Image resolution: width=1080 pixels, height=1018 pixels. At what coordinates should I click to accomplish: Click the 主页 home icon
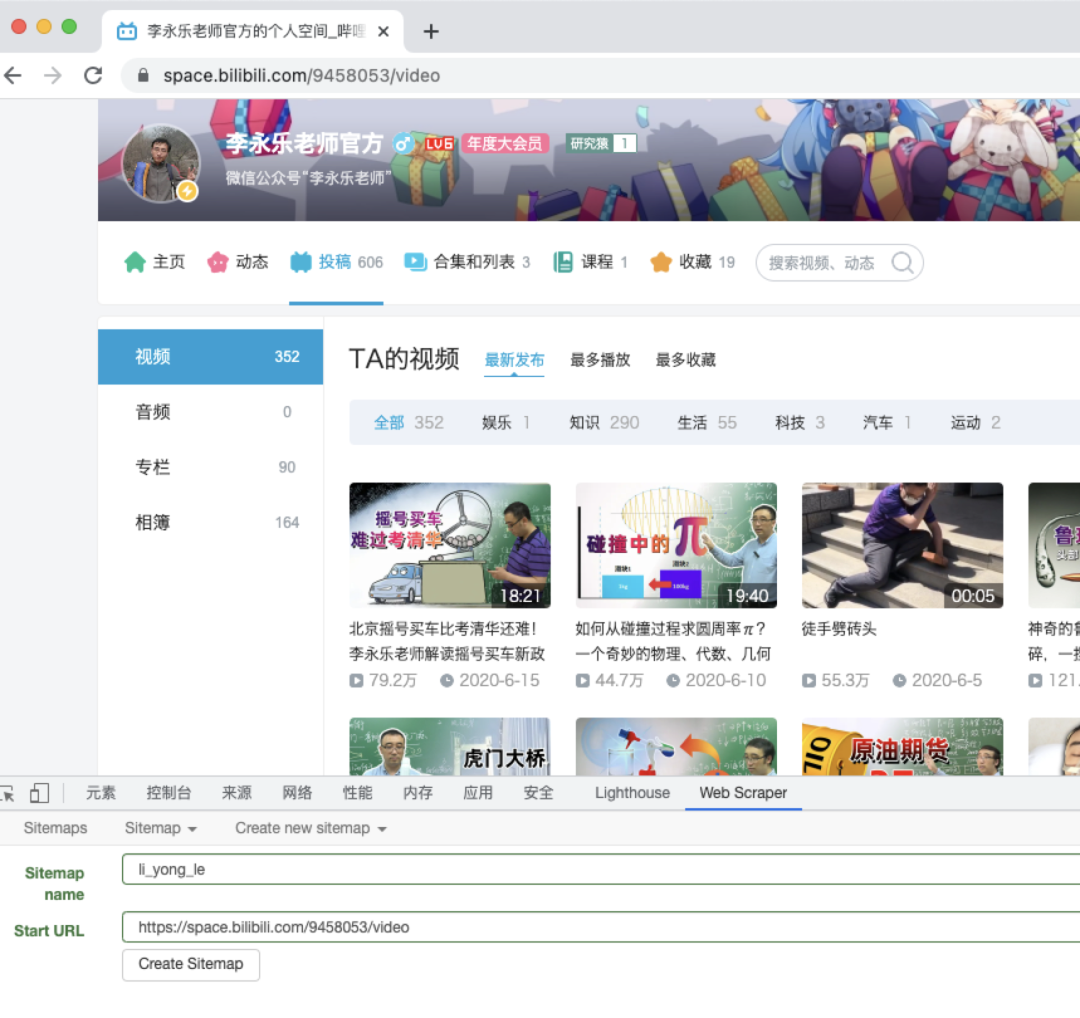(135, 262)
